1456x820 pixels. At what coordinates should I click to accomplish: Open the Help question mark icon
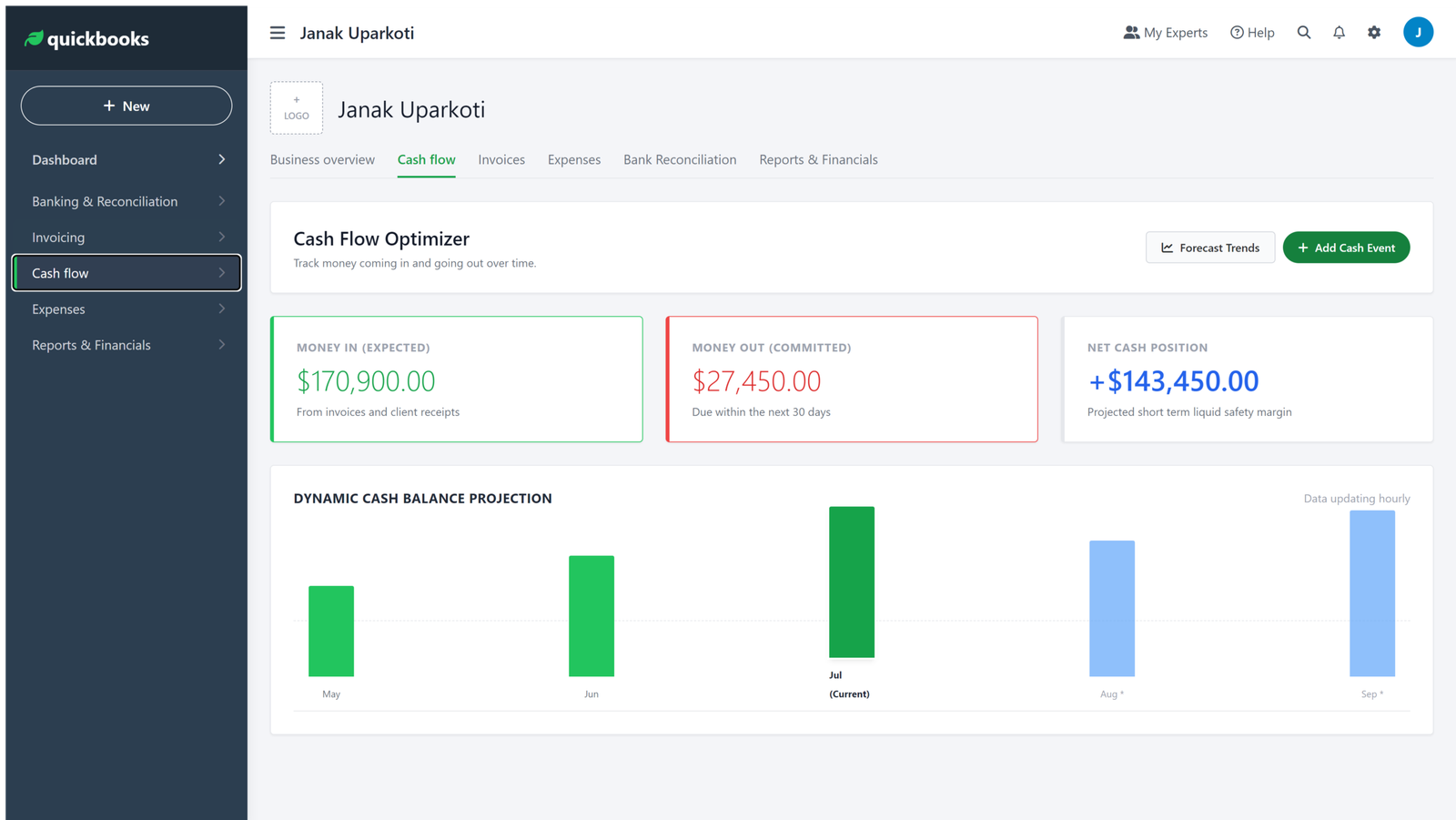click(x=1237, y=32)
